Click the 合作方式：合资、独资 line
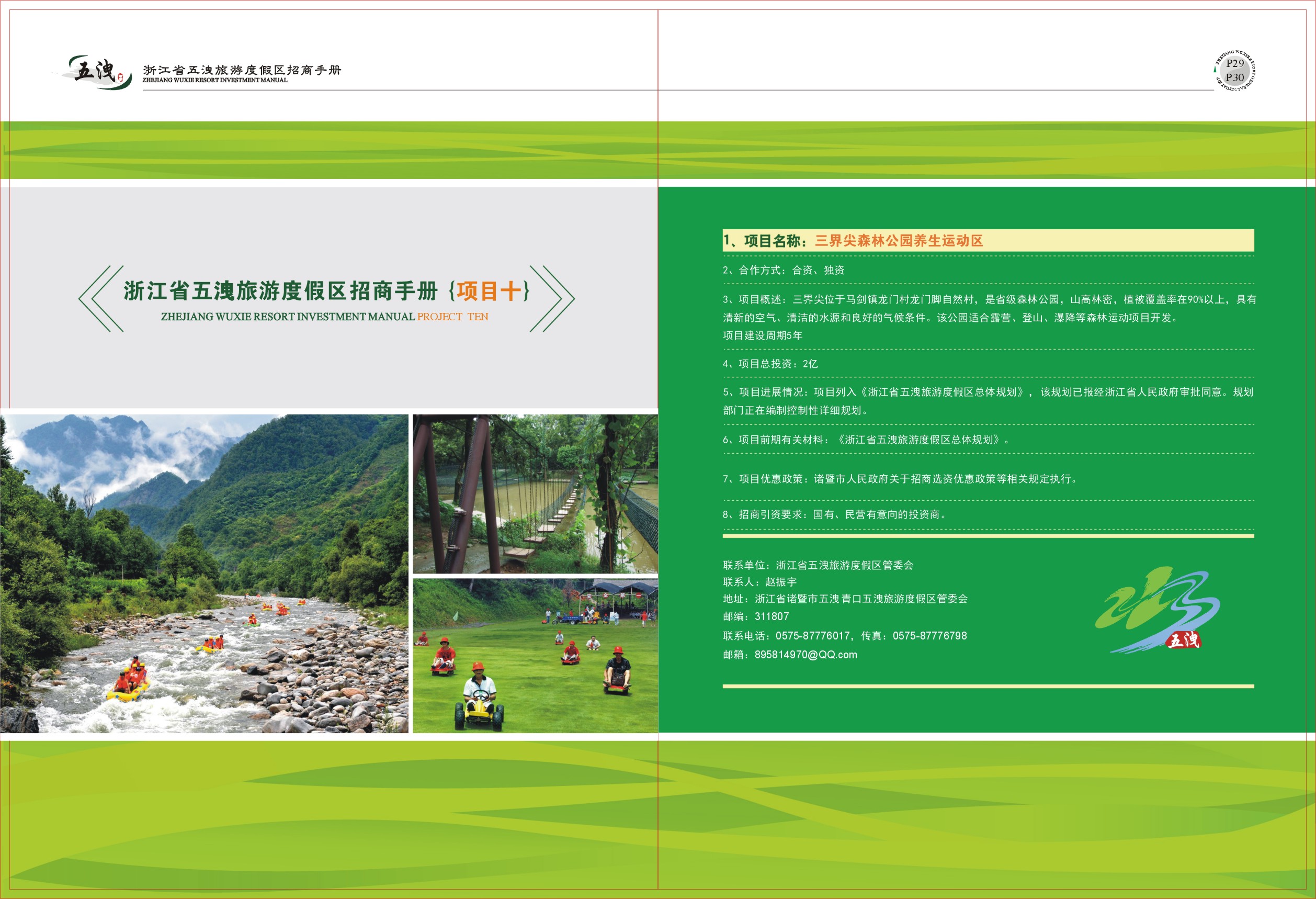The height and width of the screenshot is (899, 1316). coord(783,270)
